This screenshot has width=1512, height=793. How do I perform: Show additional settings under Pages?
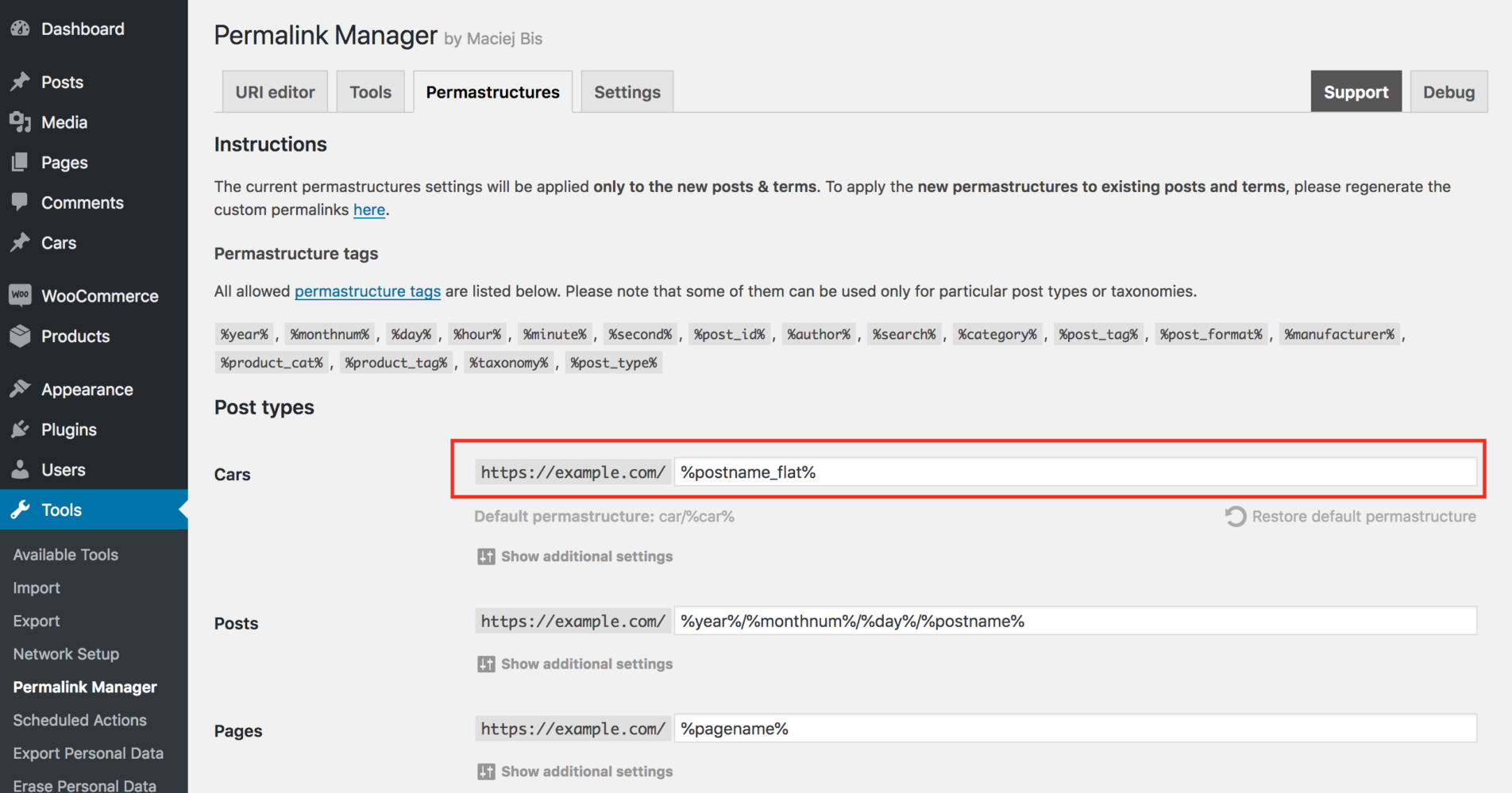tap(585, 771)
